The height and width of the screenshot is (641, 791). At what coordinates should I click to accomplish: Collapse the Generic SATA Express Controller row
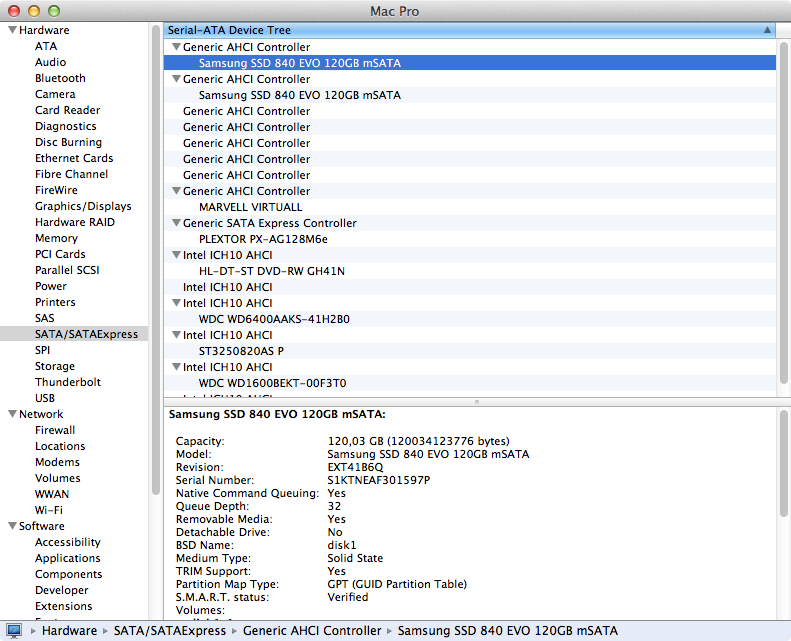176,223
